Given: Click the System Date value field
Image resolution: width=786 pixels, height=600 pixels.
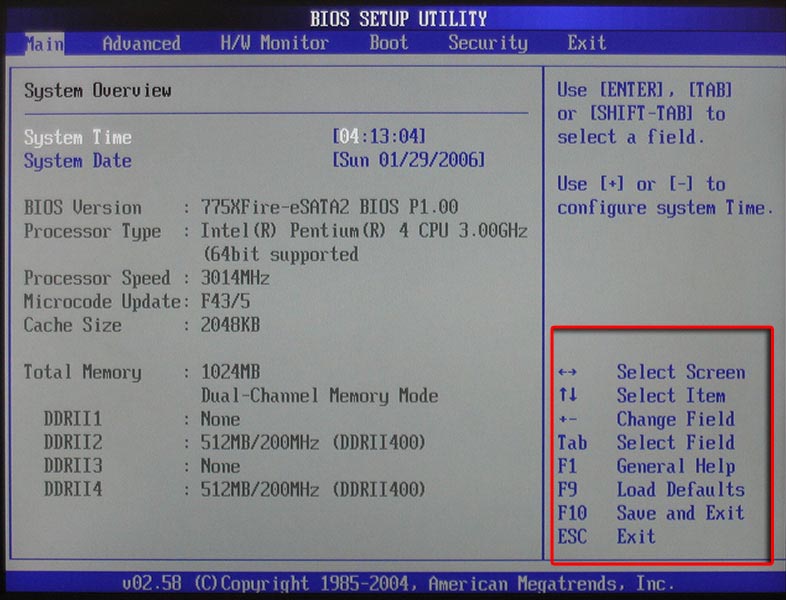Looking at the screenshot, I should pos(408,161).
